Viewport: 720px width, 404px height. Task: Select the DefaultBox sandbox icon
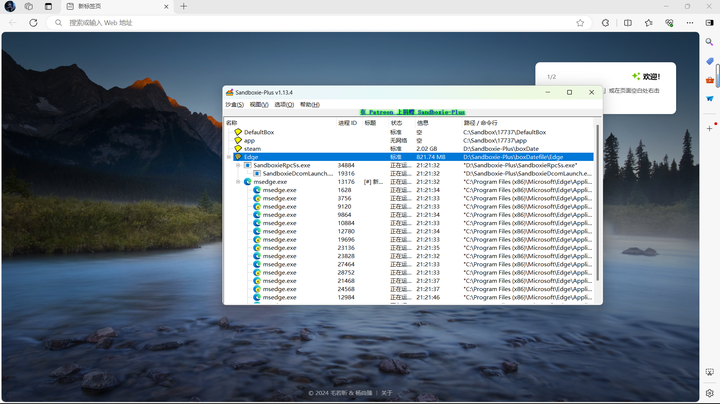[x=238, y=132]
